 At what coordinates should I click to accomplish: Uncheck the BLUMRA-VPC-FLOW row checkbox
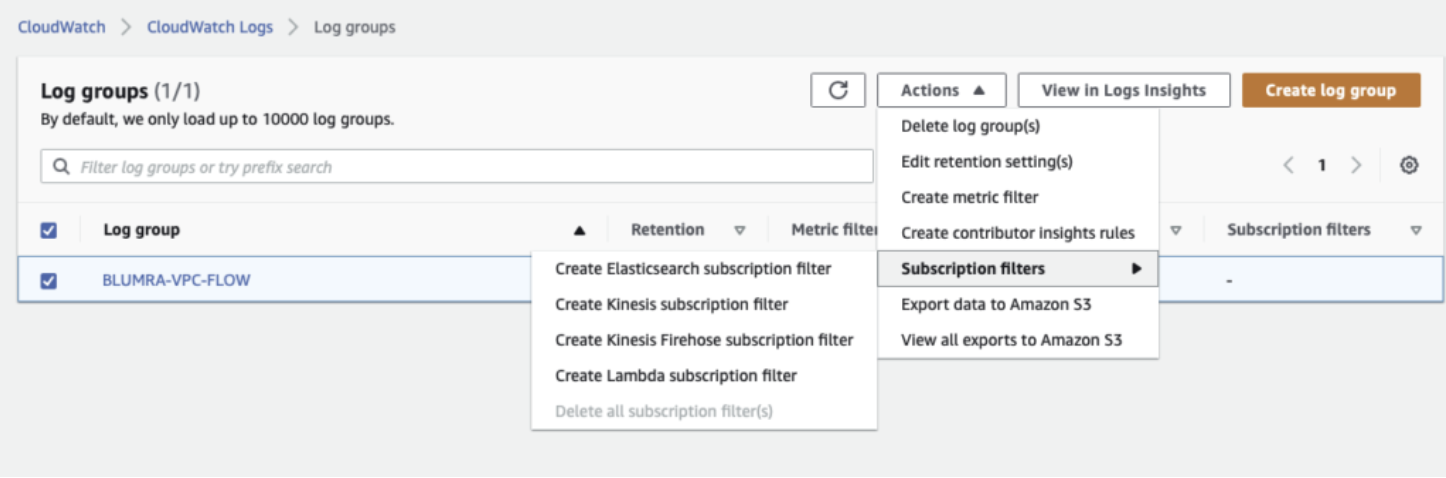[x=48, y=281]
